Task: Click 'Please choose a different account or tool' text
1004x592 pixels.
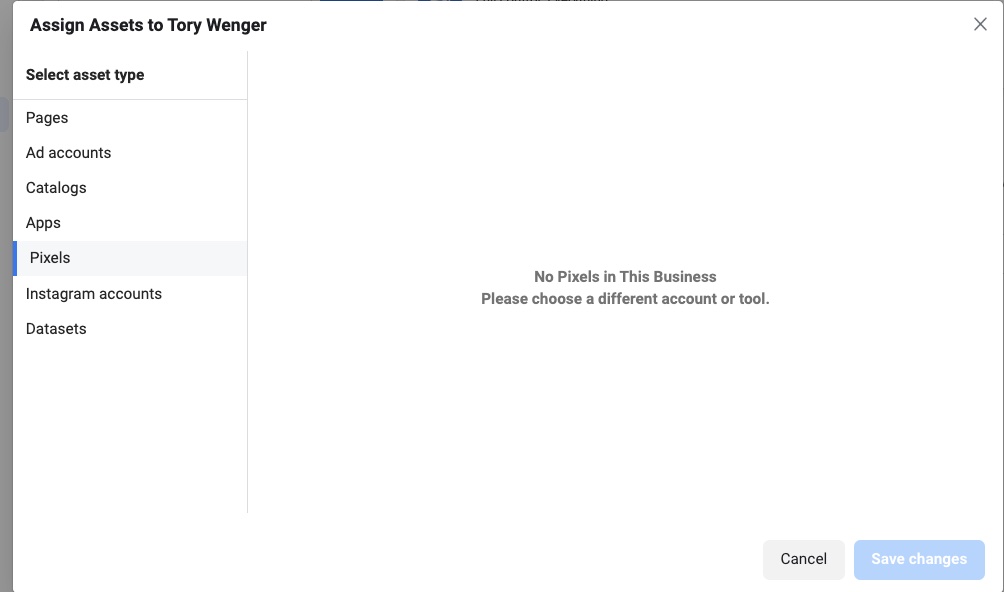Action: point(625,299)
